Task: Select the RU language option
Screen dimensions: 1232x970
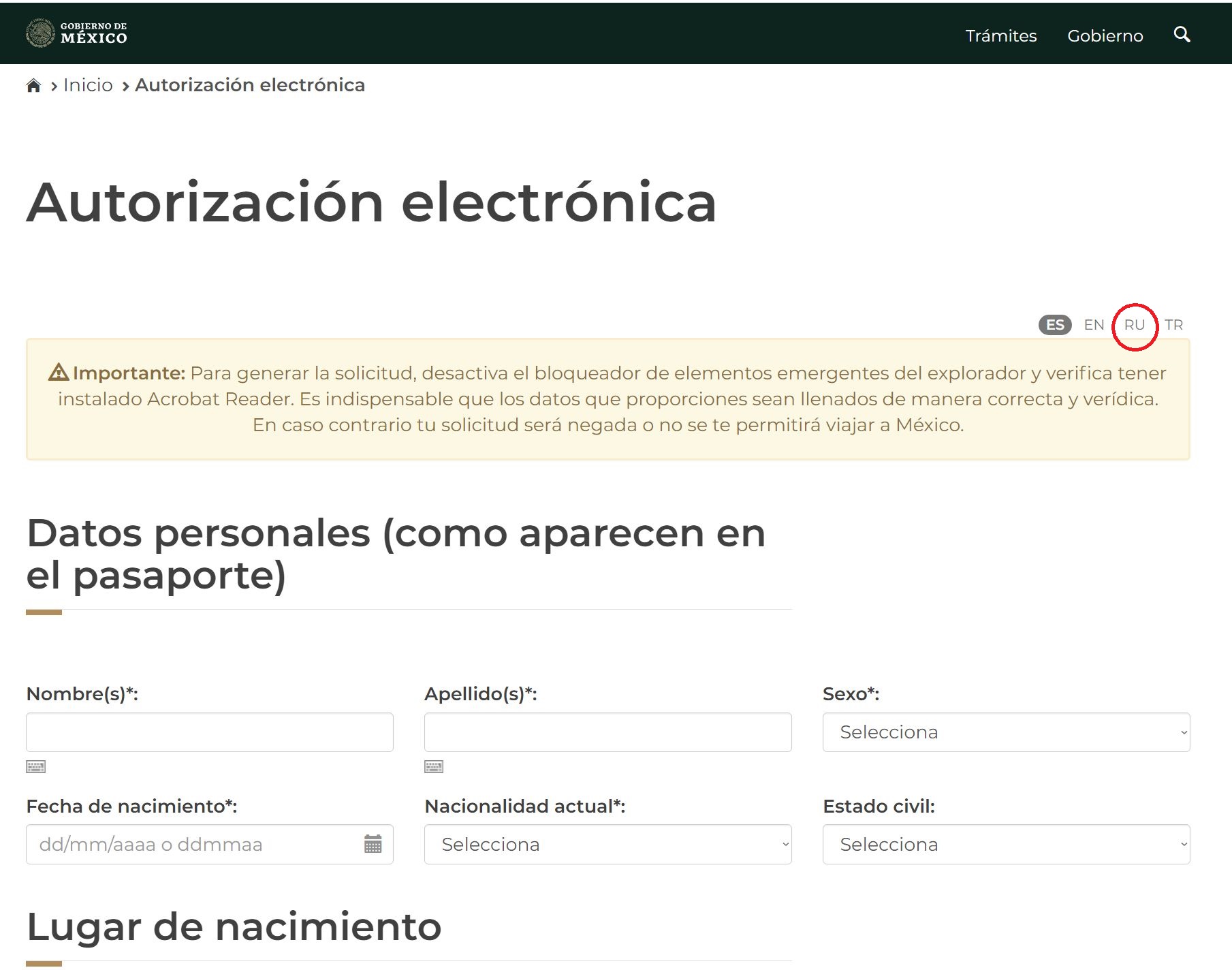Action: (x=1134, y=325)
